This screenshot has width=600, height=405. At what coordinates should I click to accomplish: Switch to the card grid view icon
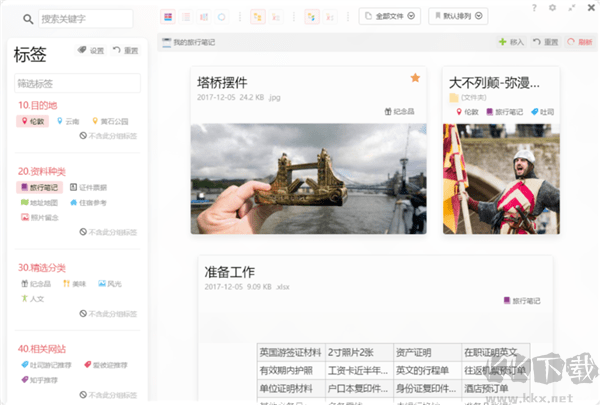tap(167, 17)
